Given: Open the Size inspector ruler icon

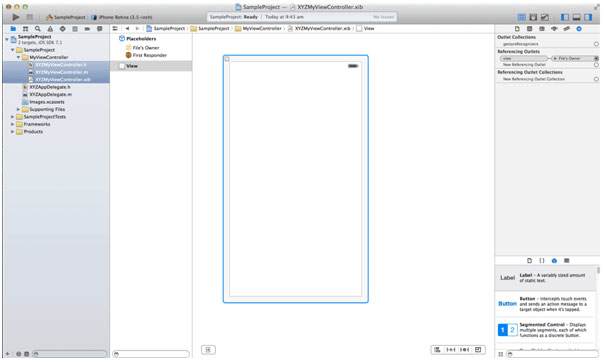Looking at the screenshot, I should tap(567, 29).
